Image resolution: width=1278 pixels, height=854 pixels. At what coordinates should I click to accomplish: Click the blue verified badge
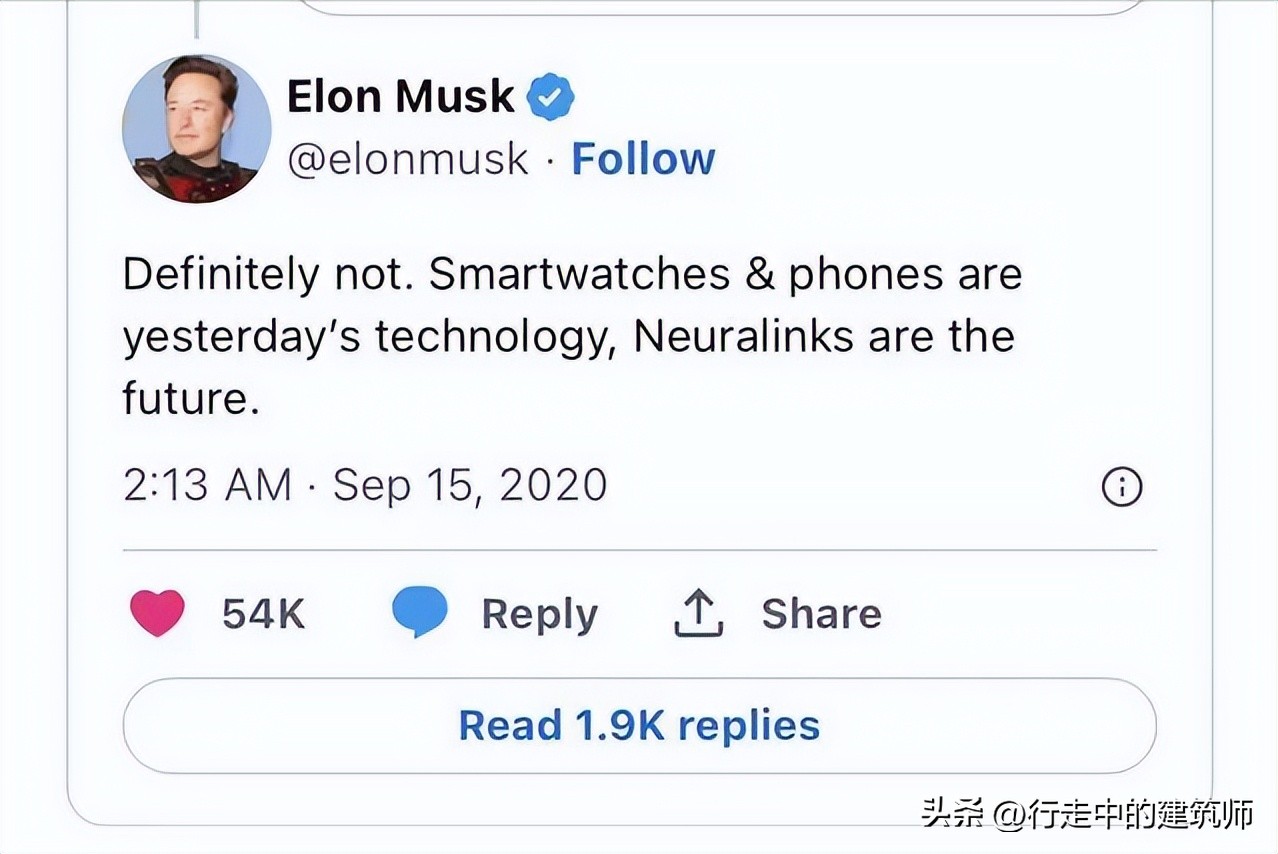[x=551, y=97]
